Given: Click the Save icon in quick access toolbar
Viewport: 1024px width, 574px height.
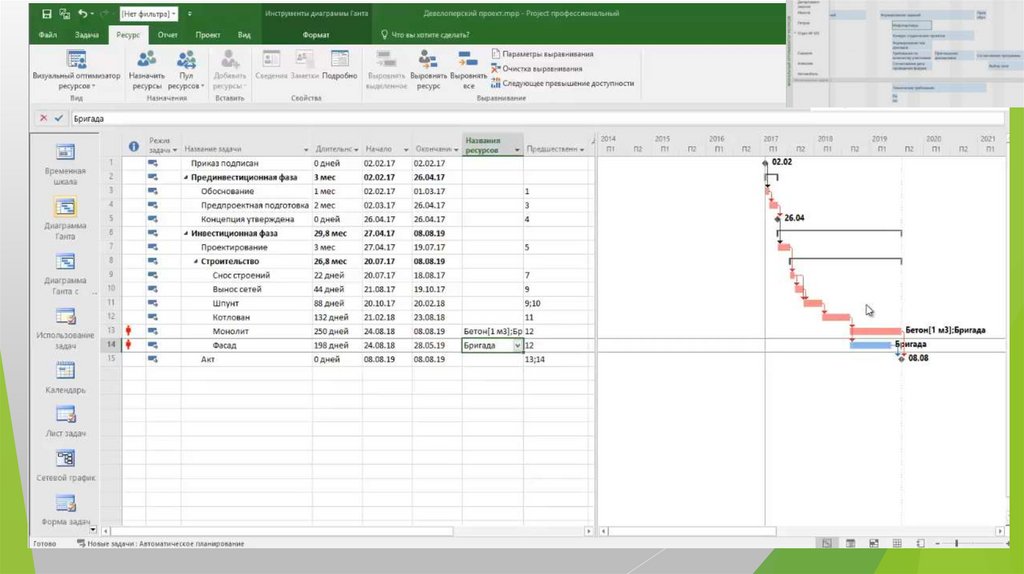Looking at the screenshot, I should (x=46, y=13).
